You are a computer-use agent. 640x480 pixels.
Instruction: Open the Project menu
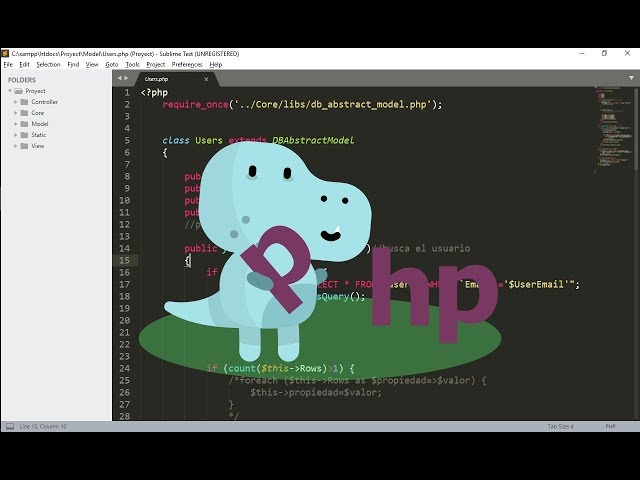click(x=156, y=64)
